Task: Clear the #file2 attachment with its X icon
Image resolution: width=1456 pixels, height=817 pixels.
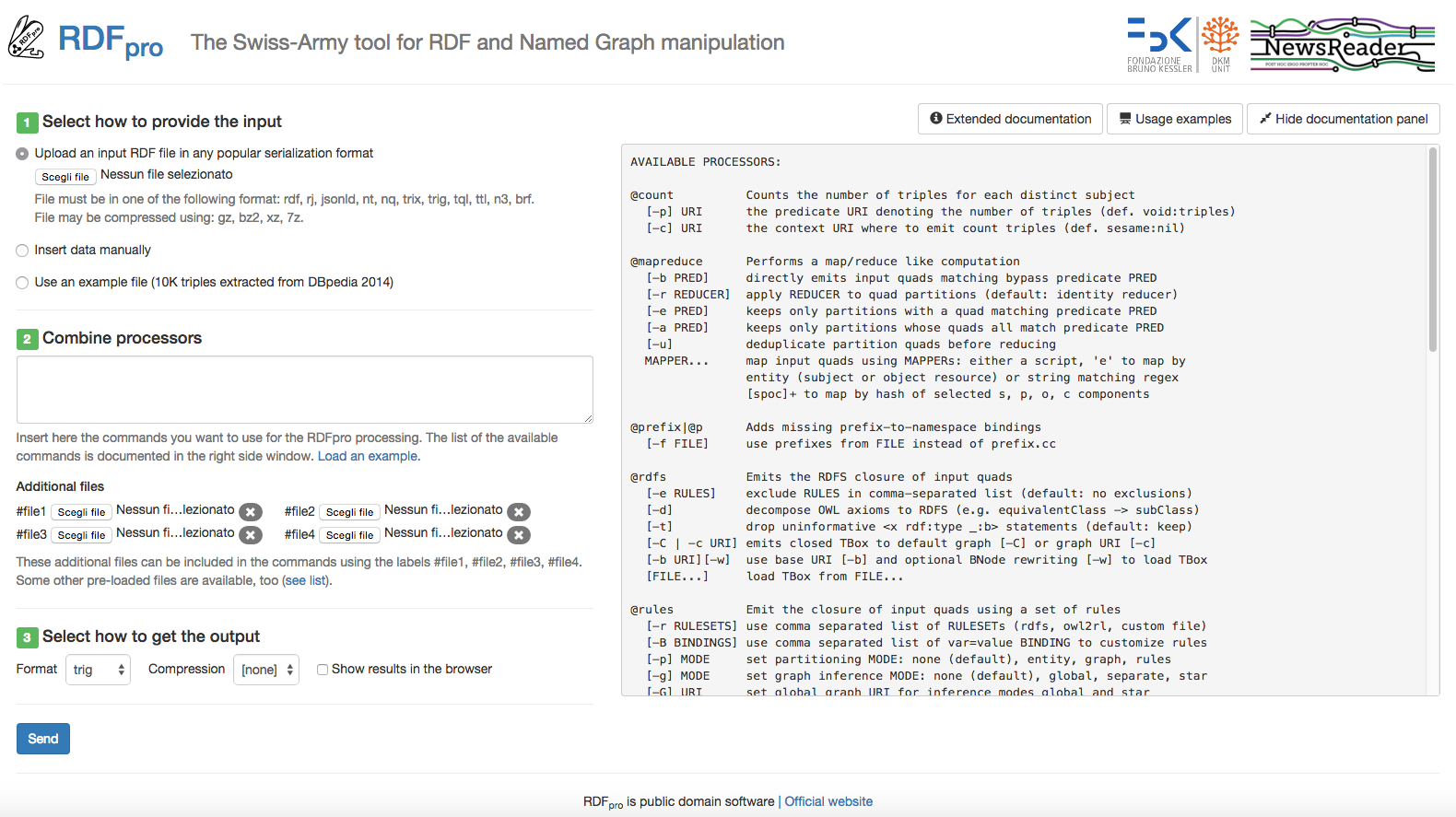Action: coord(519,512)
